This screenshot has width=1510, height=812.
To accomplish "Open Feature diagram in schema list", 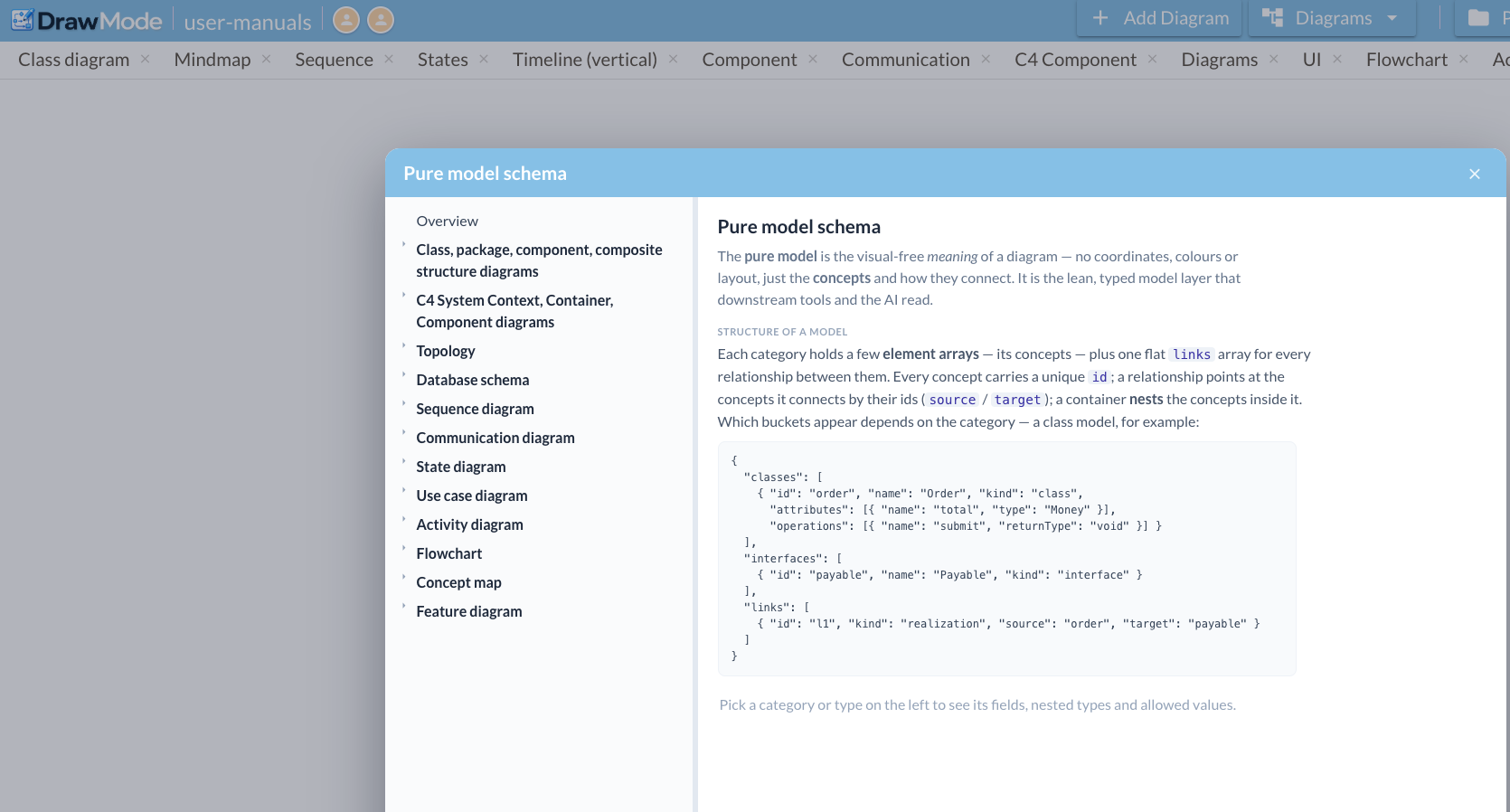I will 468,611.
